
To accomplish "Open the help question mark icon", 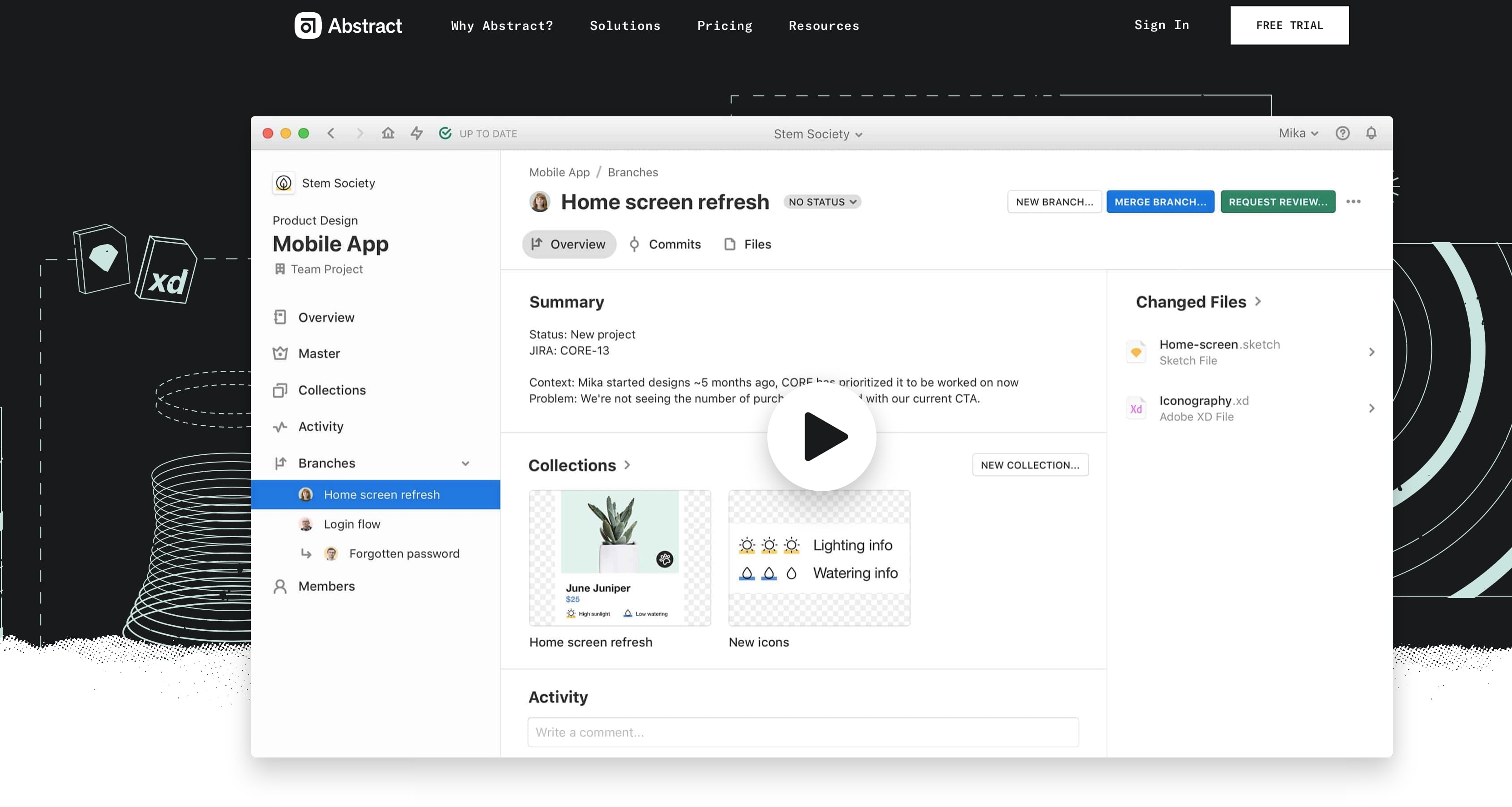I will 1342,133.
